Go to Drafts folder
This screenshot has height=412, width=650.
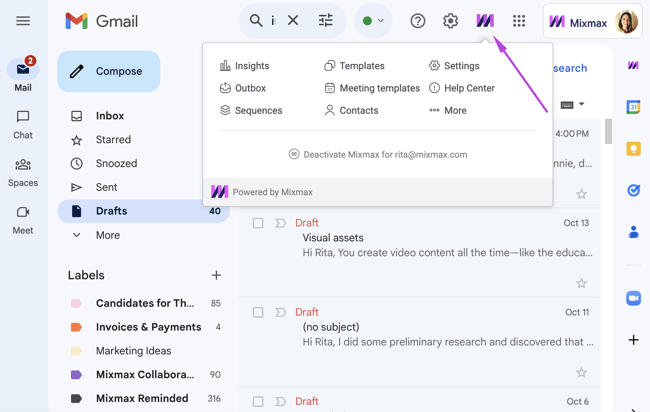(x=143, y=211)
